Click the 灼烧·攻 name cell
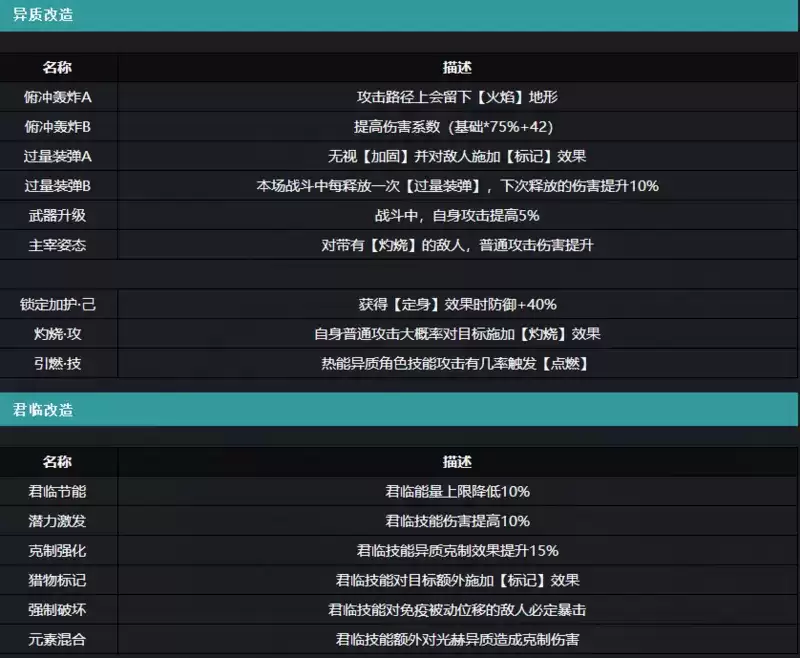 pos(57,334)
